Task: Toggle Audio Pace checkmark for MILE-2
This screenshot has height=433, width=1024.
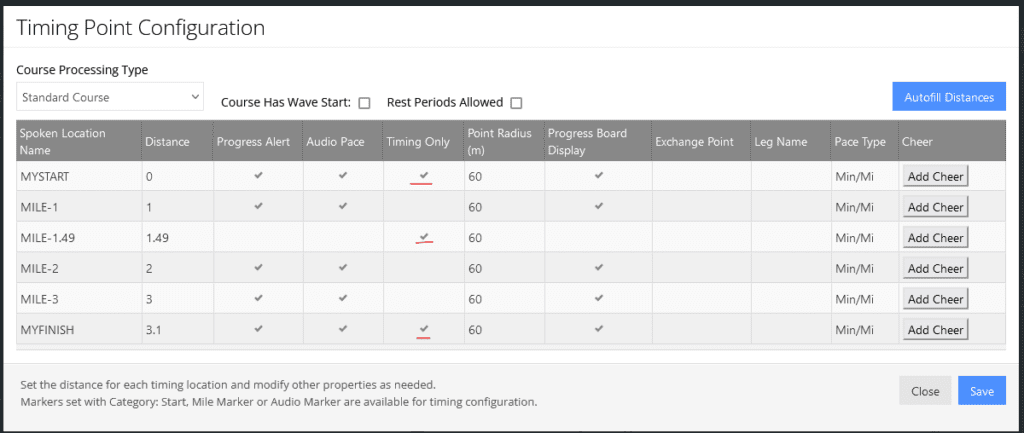Action: [342, 268]
